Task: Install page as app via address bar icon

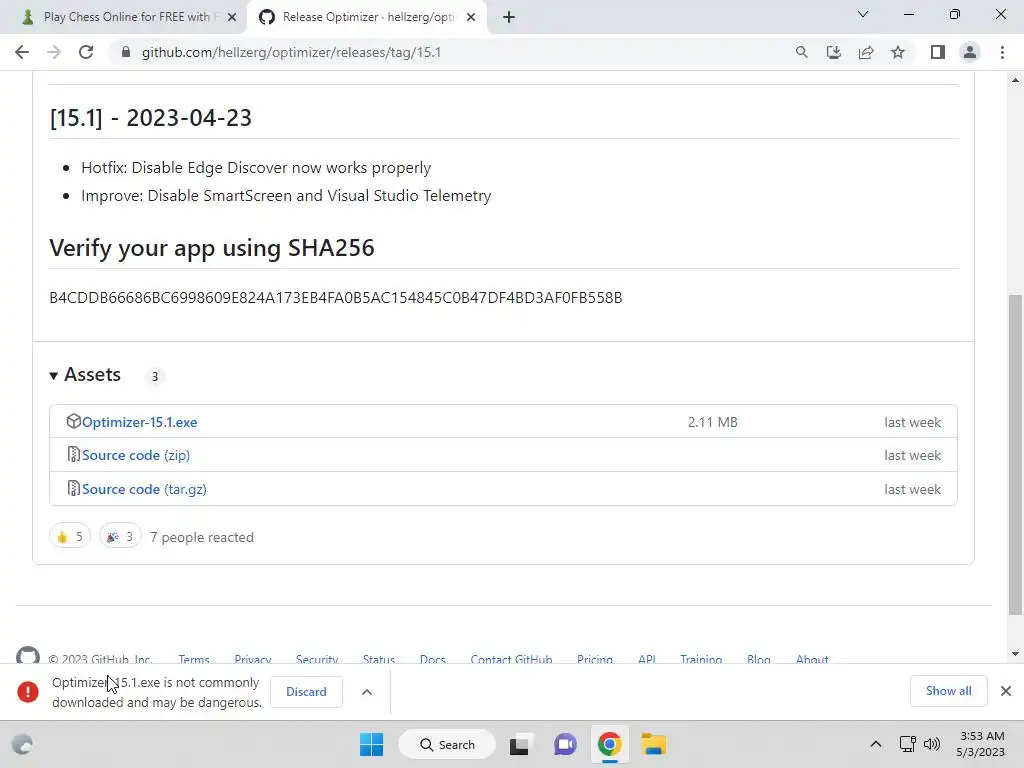Action: point(833,52)
